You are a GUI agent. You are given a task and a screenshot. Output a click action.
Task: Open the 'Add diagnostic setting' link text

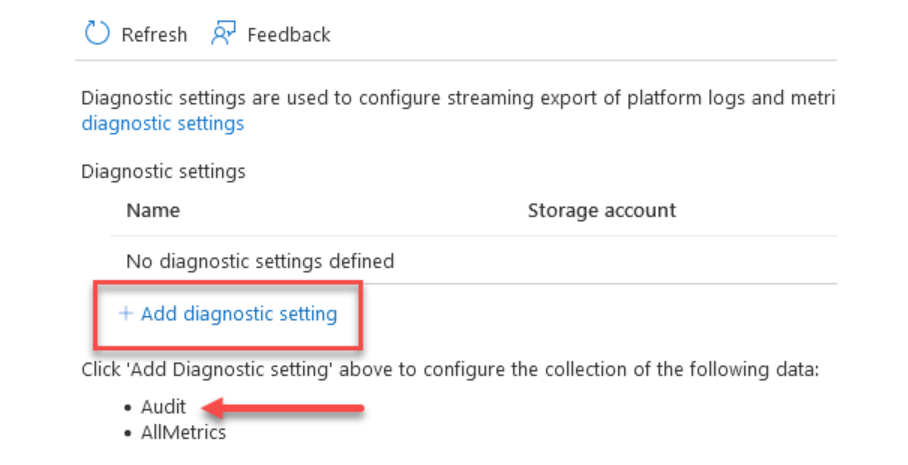pyautogui.click(x=239, y=314)
